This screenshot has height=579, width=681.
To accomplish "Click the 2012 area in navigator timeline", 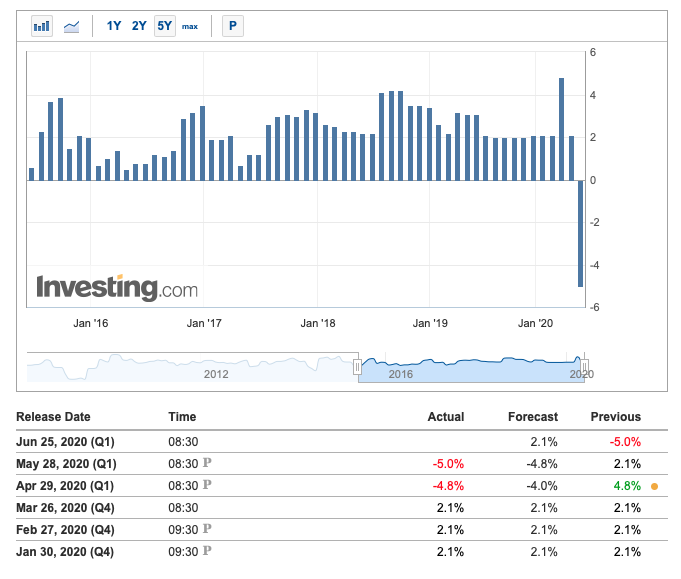I will 218,373.
